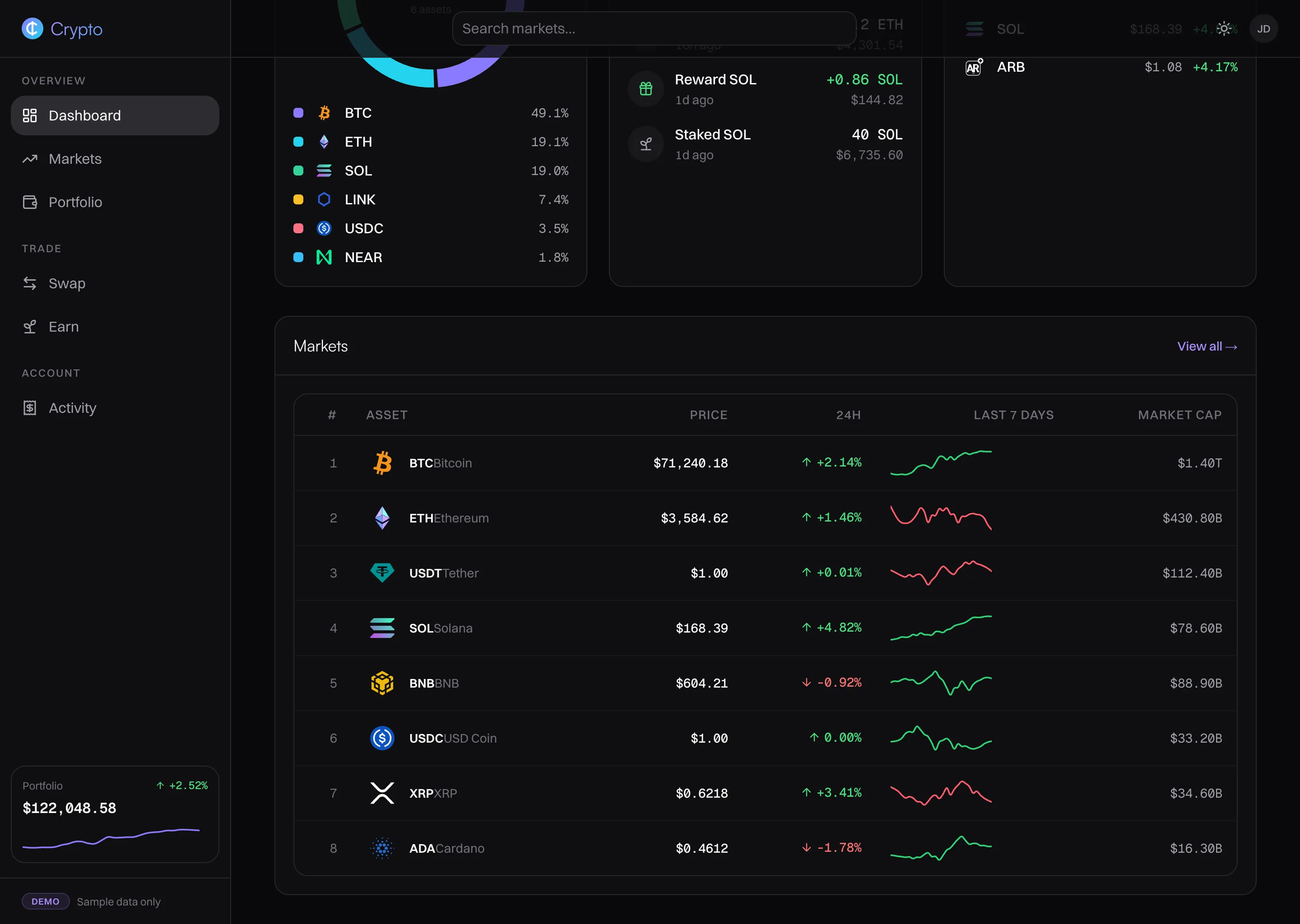Open Earn in the sidebar
The width and height of the screenshot is (1300, 924).
115,327
